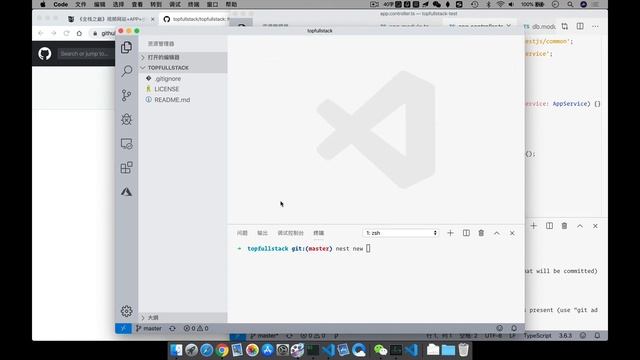
Task: Open the Help (帮助) menu
Action: 231,4
